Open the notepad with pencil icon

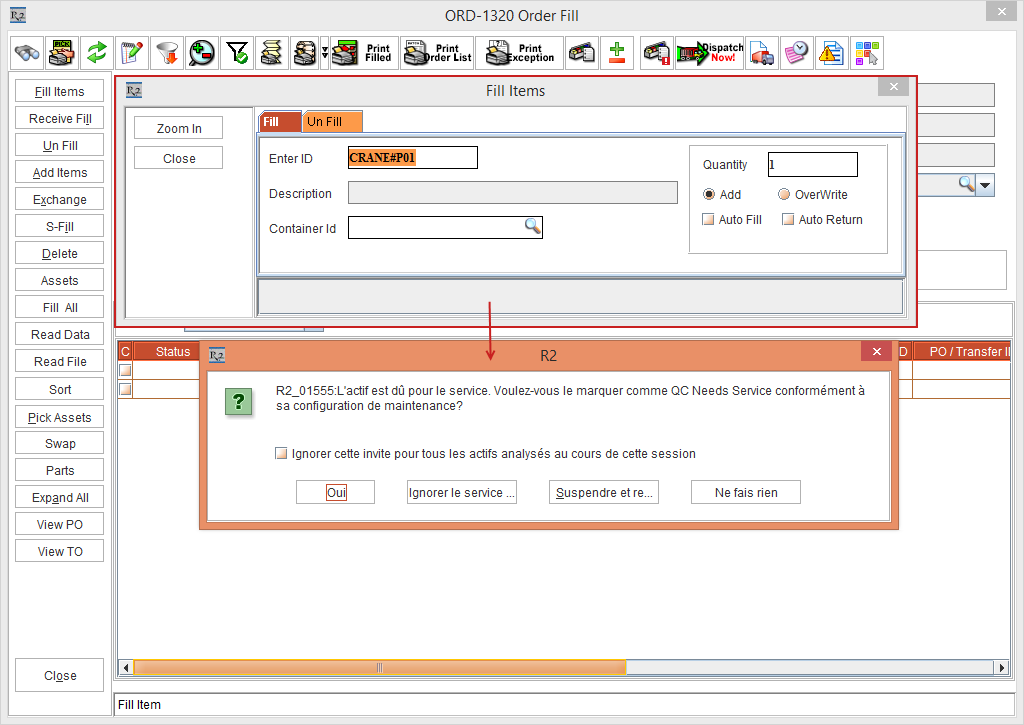[132, 52]
